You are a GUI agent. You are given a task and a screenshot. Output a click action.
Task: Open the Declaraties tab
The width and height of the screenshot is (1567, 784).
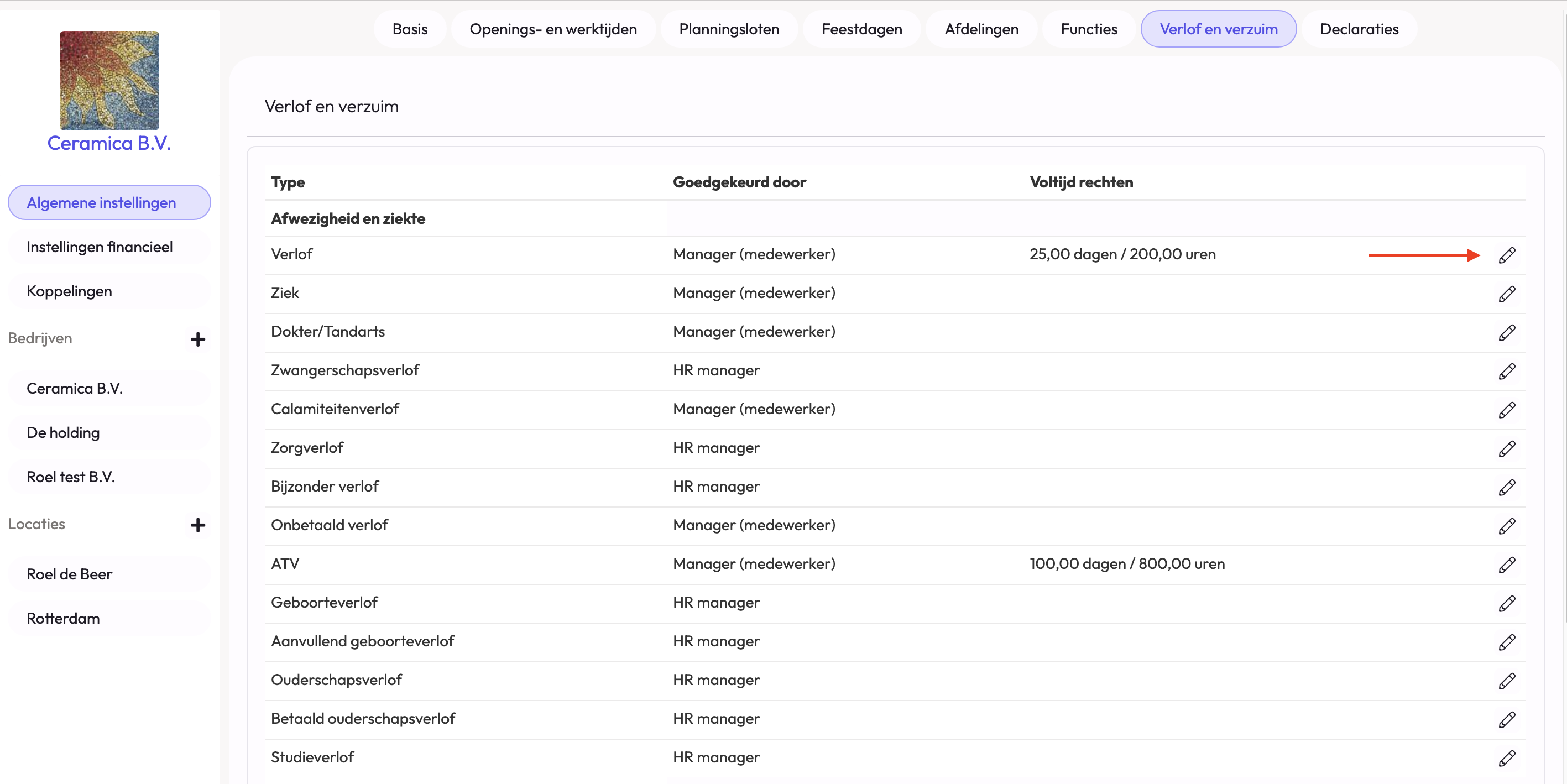[x=1359, y=29]
